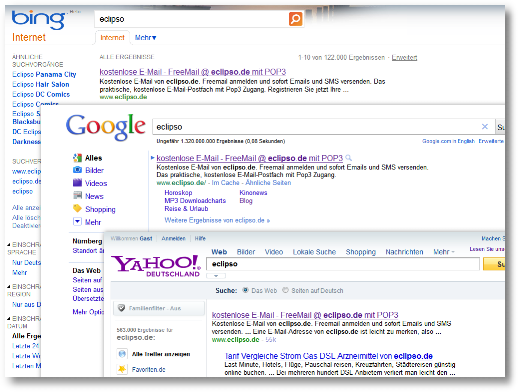Click the Reise & Urlaub sitelink in Google

click(186, 209)
